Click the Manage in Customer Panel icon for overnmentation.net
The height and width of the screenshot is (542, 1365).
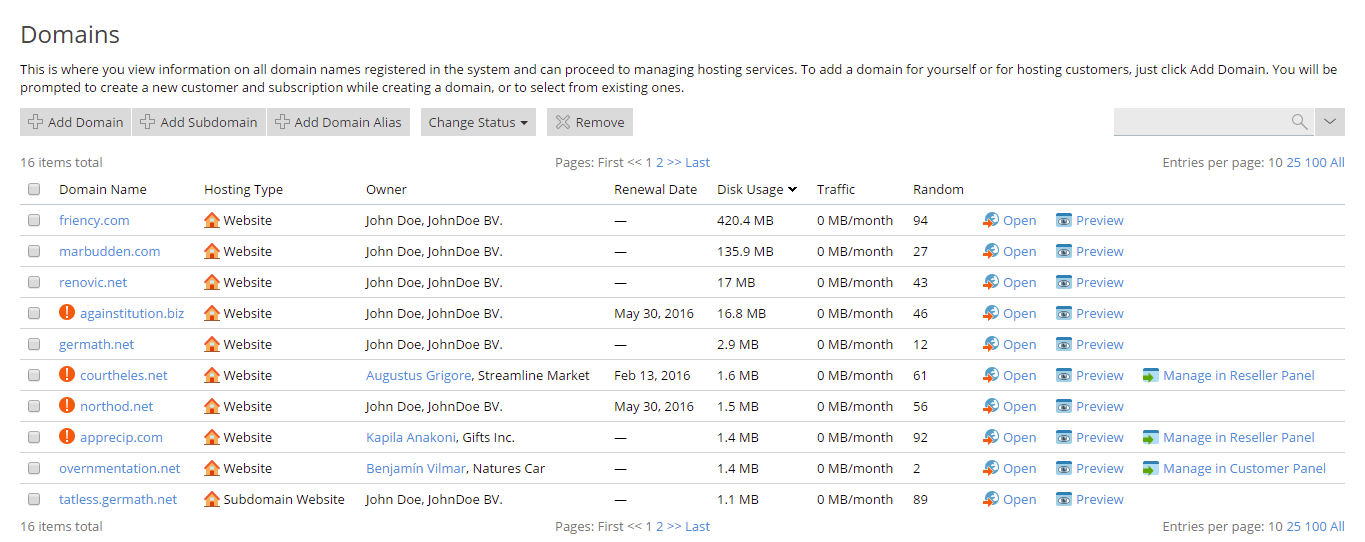click(x=1151, y=469)
